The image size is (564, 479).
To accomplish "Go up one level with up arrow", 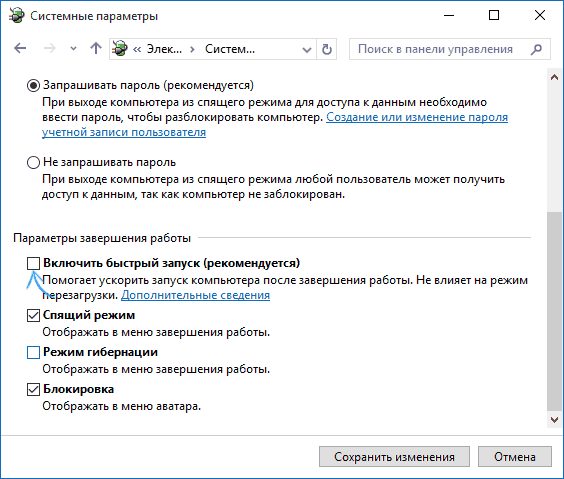I will (96, 48).
